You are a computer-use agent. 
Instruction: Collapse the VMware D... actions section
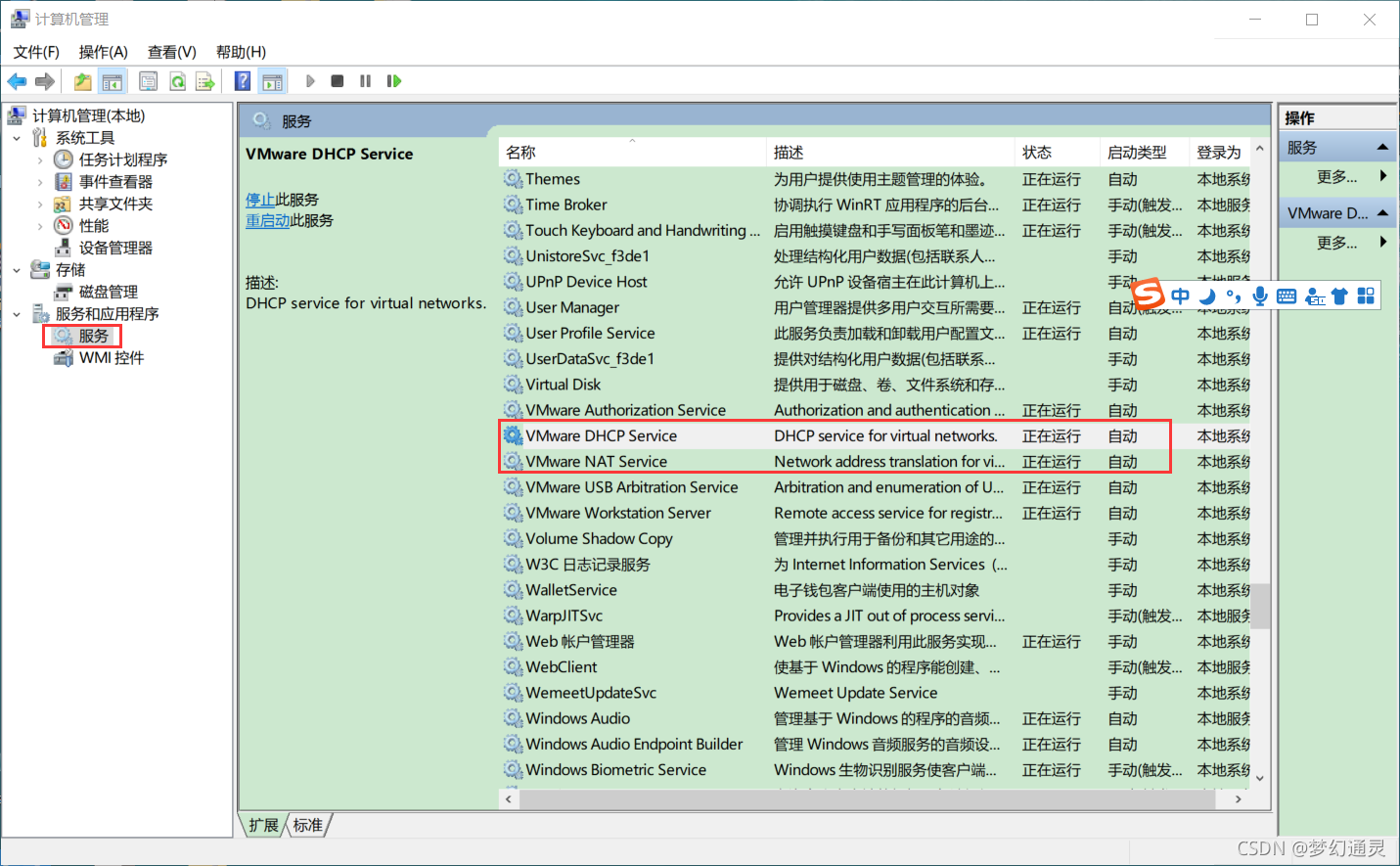(x=1382, y=213)
